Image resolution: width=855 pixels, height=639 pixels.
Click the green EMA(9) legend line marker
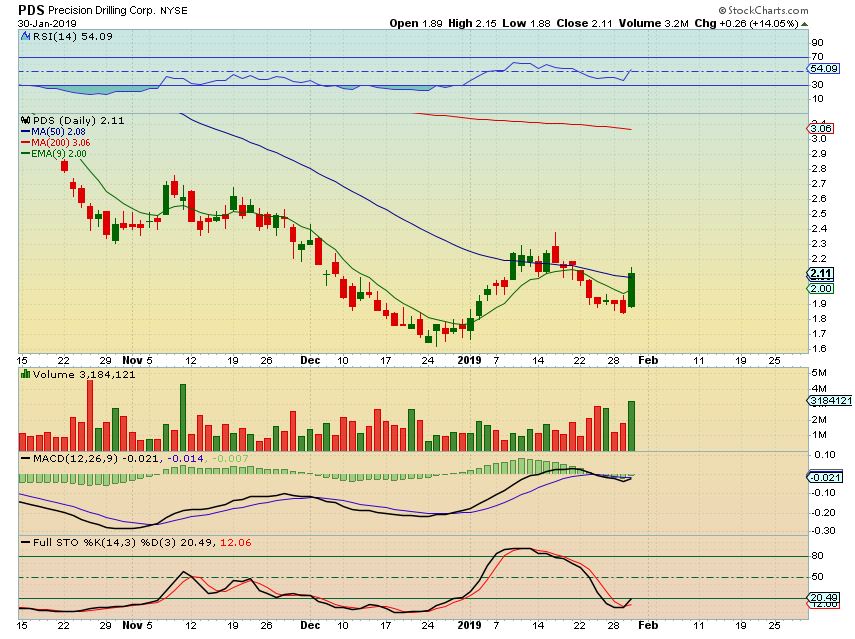(25, 154)
